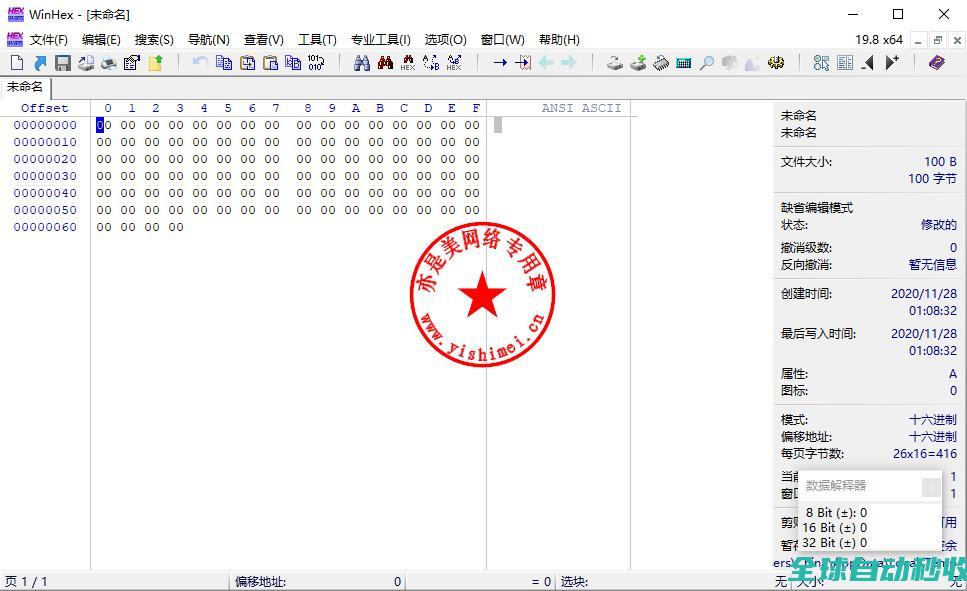Click the Save floppy disk icon
Screen dimensions: 967x591
point(62,63)
